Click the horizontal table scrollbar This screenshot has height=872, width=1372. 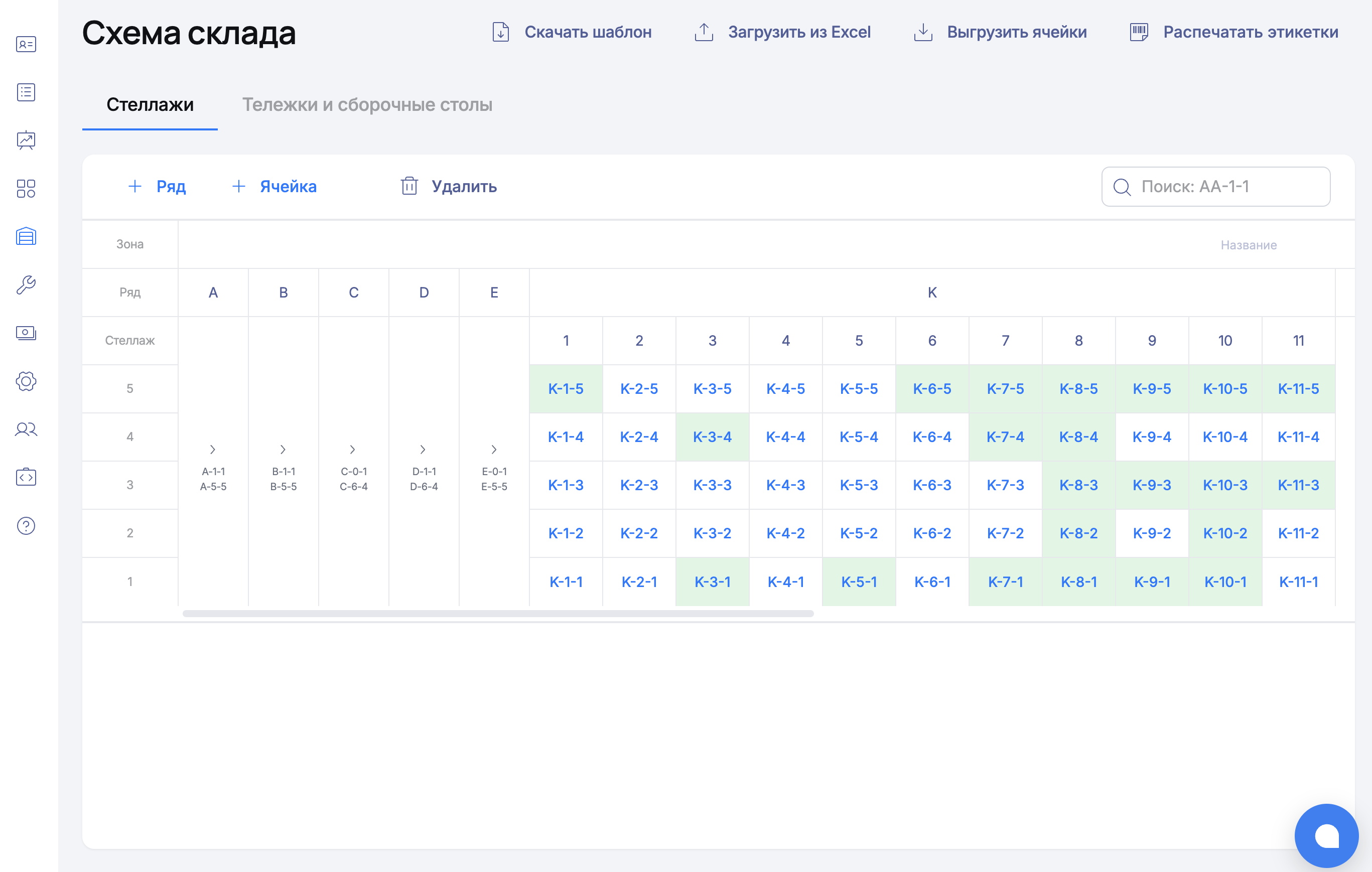click(x=498, y=614)
